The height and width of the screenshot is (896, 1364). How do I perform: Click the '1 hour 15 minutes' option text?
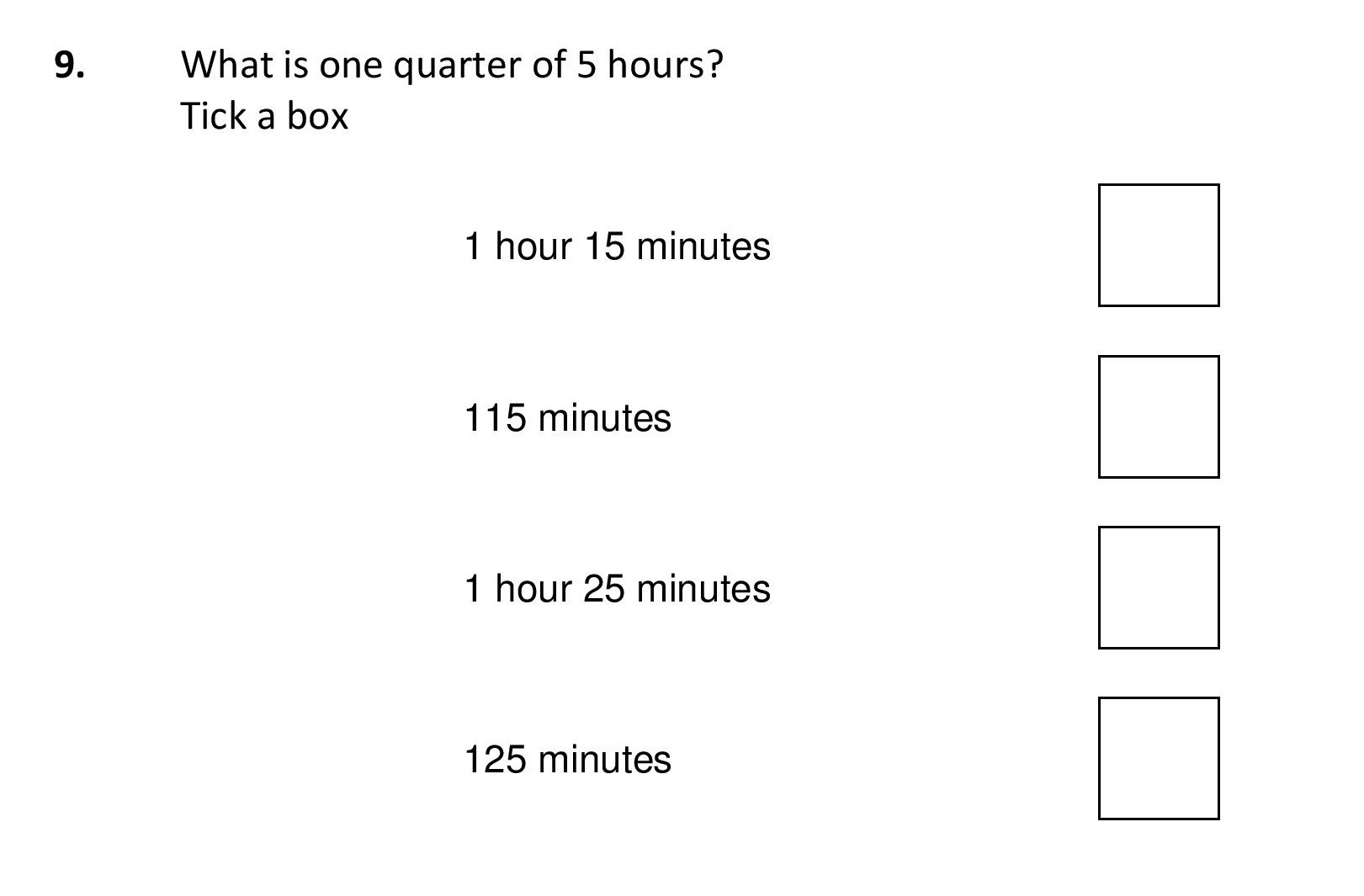click(x=617, y=247)
